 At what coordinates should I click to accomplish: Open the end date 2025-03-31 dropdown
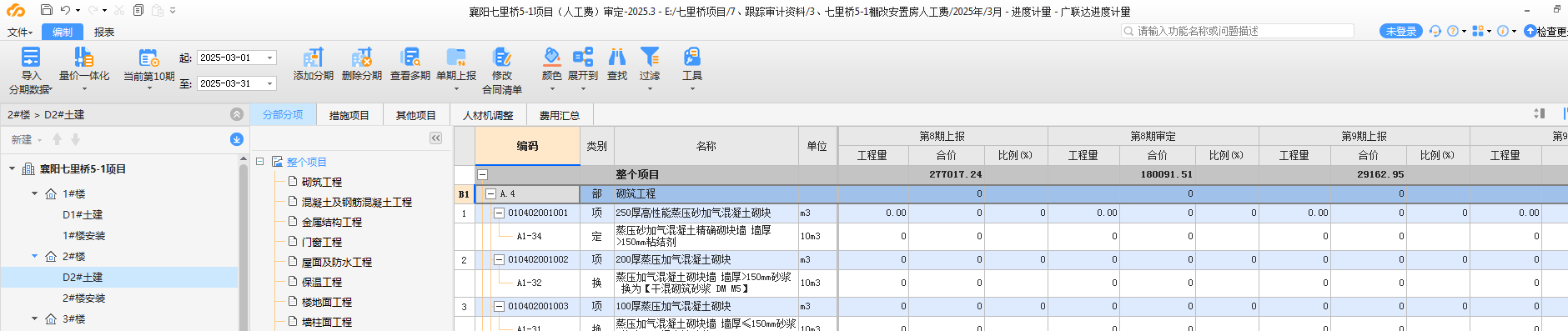click(269, 83)
